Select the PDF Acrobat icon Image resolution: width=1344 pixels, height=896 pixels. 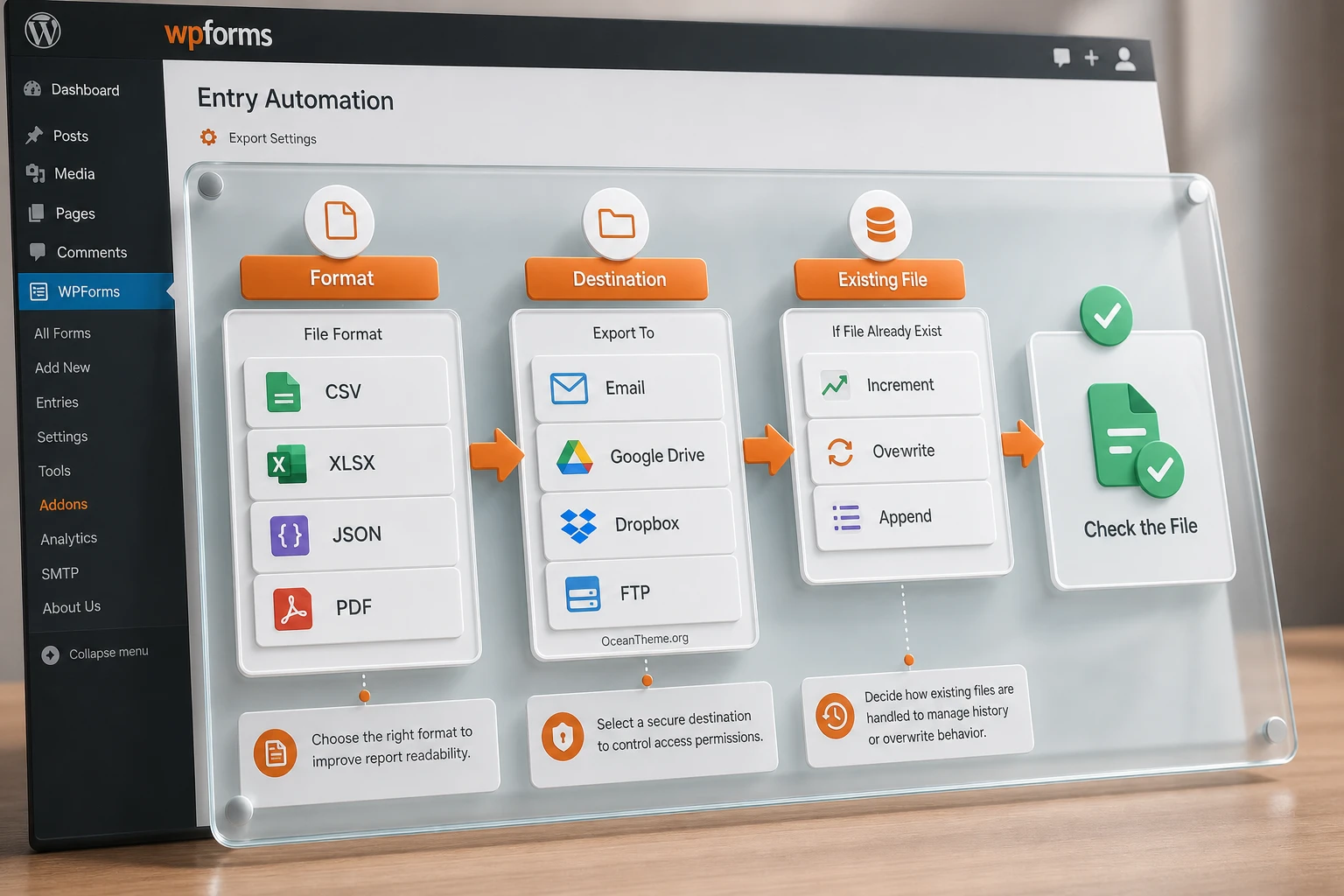pyautogui.click(x=293, y=609)
